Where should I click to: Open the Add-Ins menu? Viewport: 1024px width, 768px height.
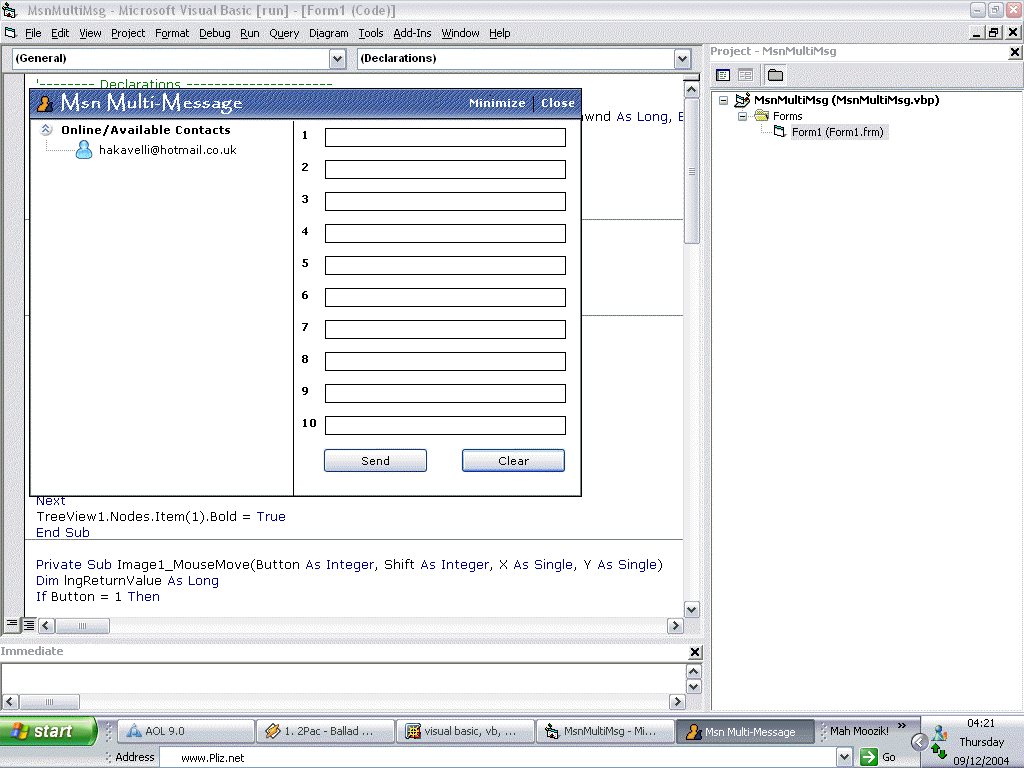point(412,33)
